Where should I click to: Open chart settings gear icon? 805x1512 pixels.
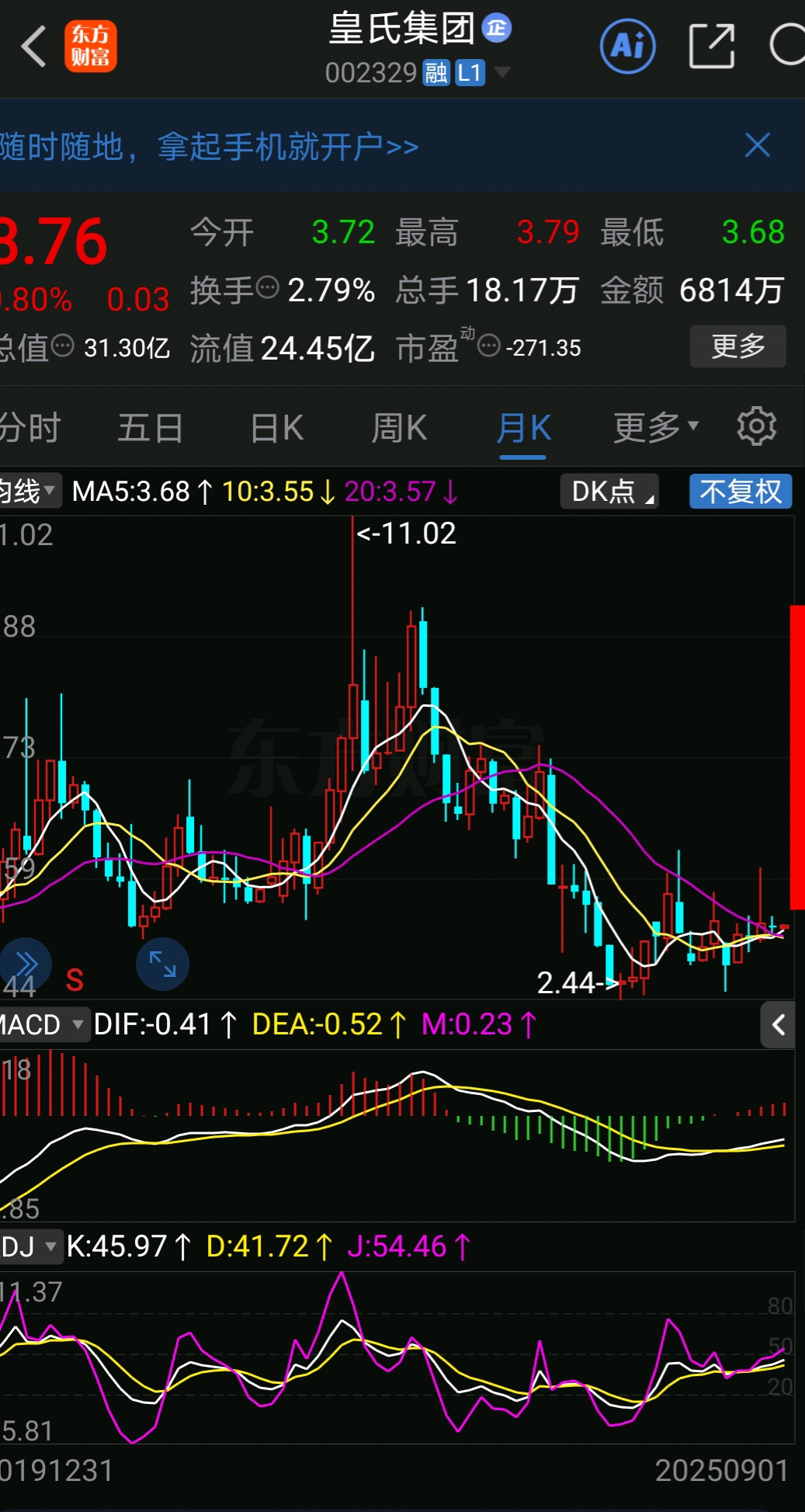757,426
